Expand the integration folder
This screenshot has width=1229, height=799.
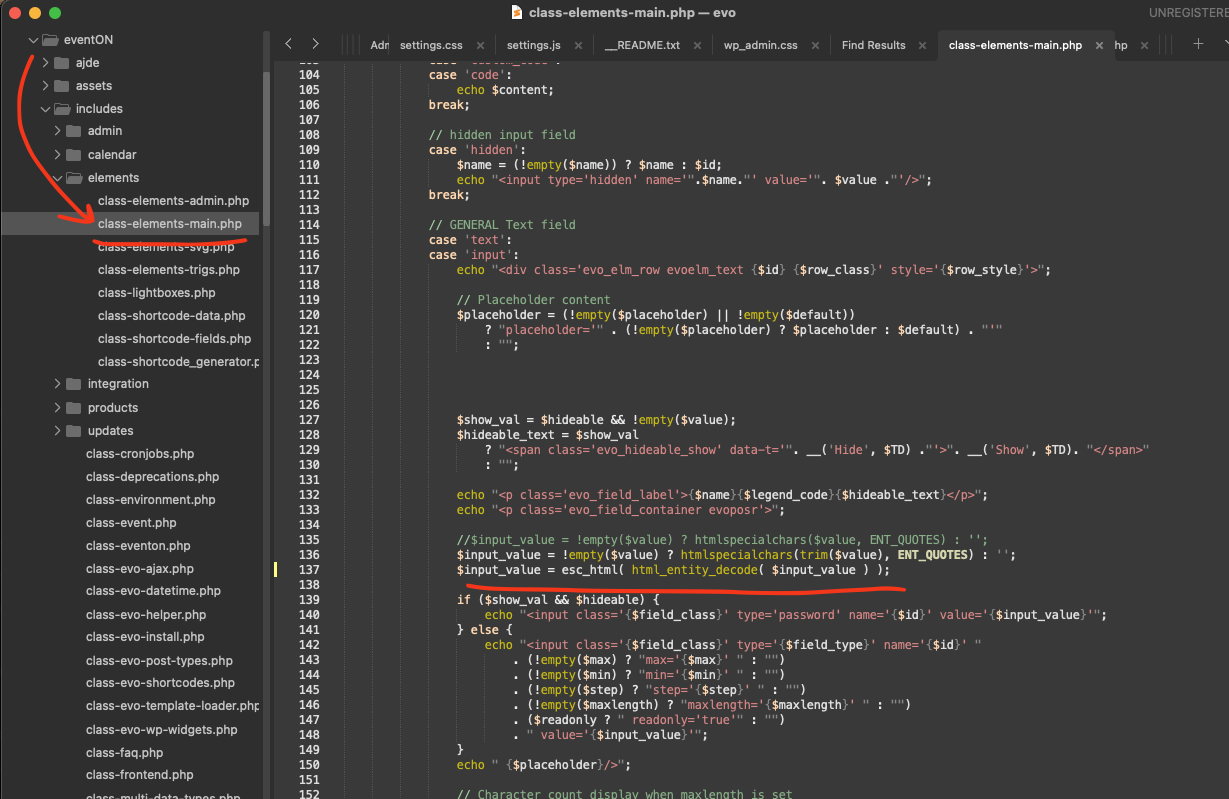[57, 384]
